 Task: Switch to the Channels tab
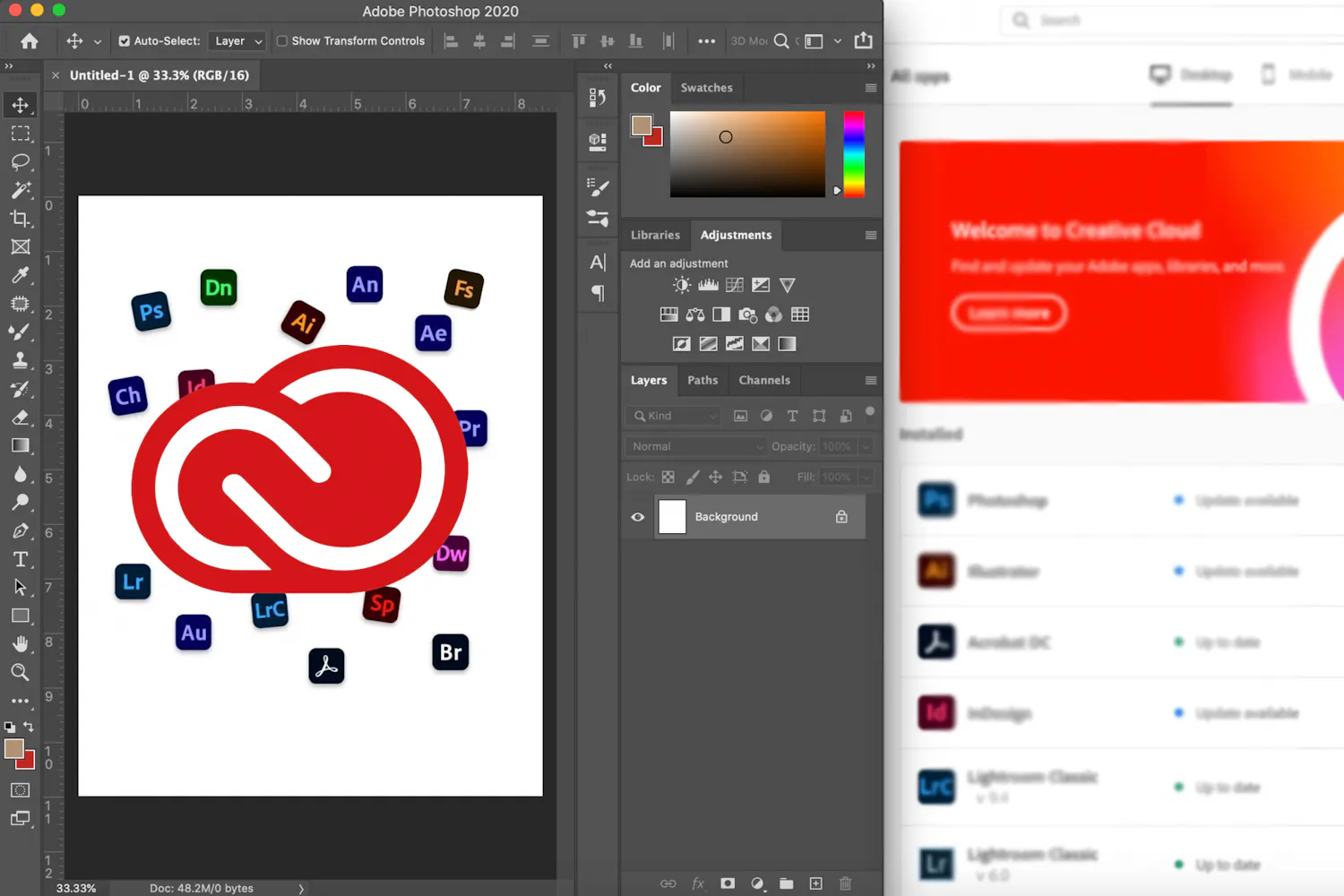point(764,380)
